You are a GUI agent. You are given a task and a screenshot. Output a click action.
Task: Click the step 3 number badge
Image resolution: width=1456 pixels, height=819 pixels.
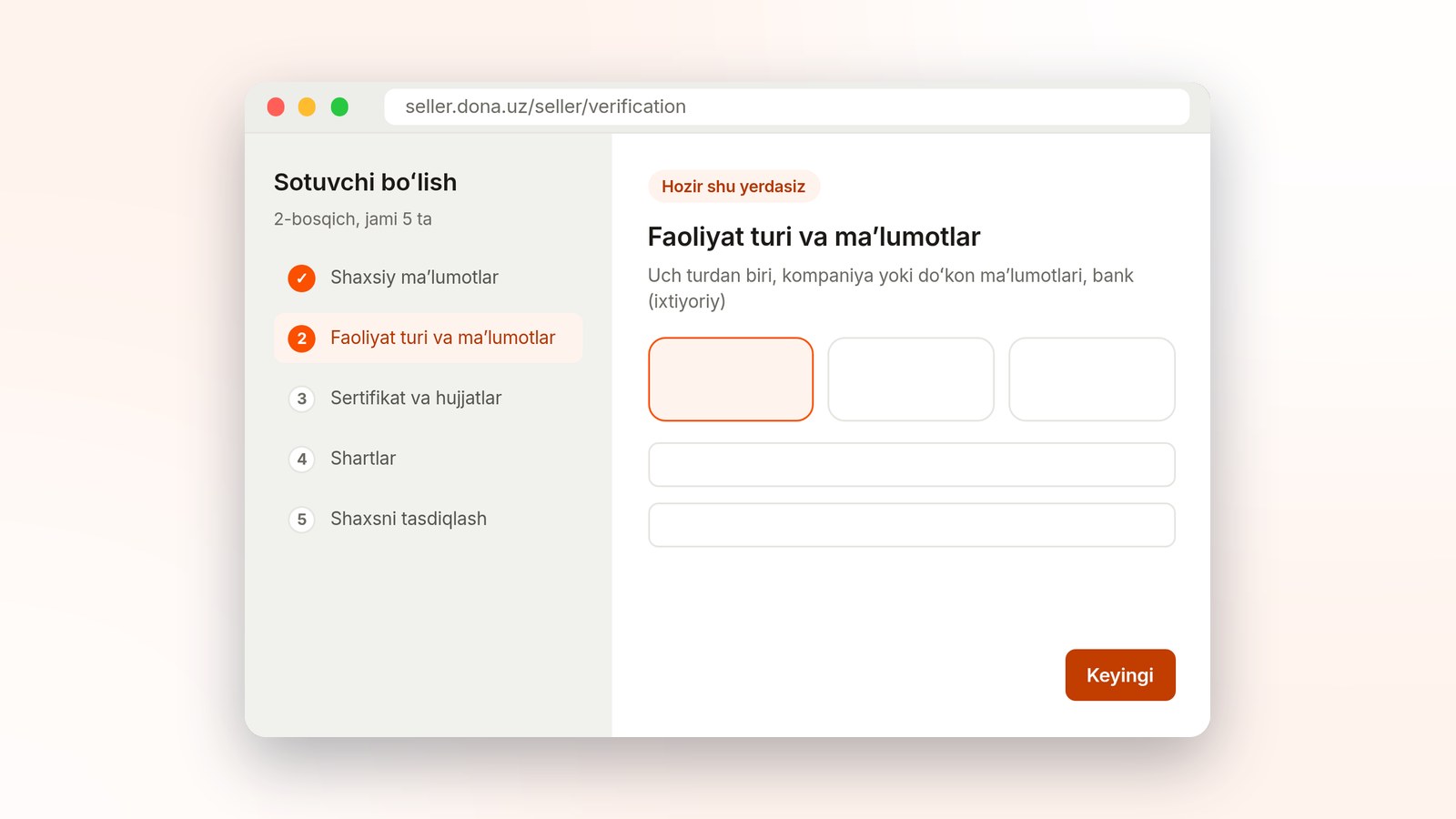tap(301, 399)
